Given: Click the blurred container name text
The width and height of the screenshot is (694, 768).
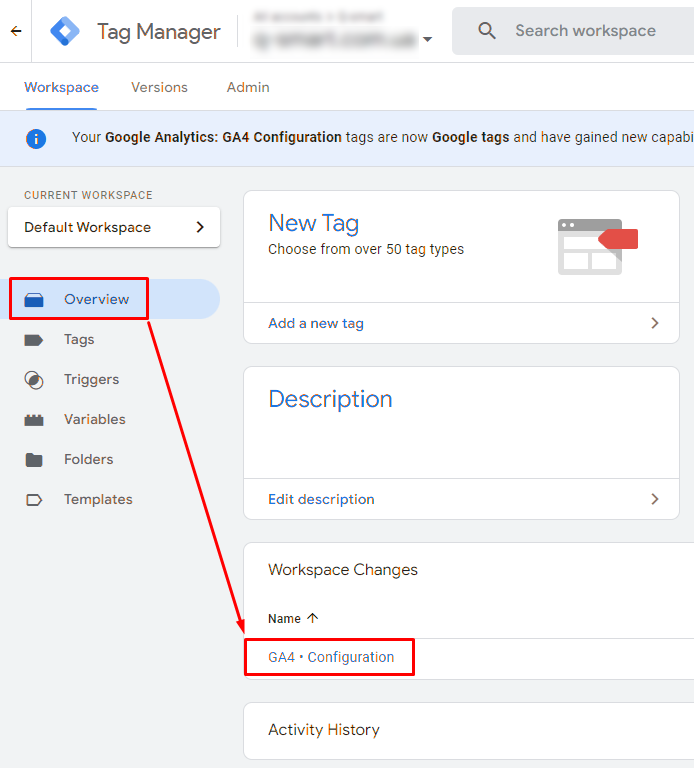Looking at the screenshot, I should point(335,40).
